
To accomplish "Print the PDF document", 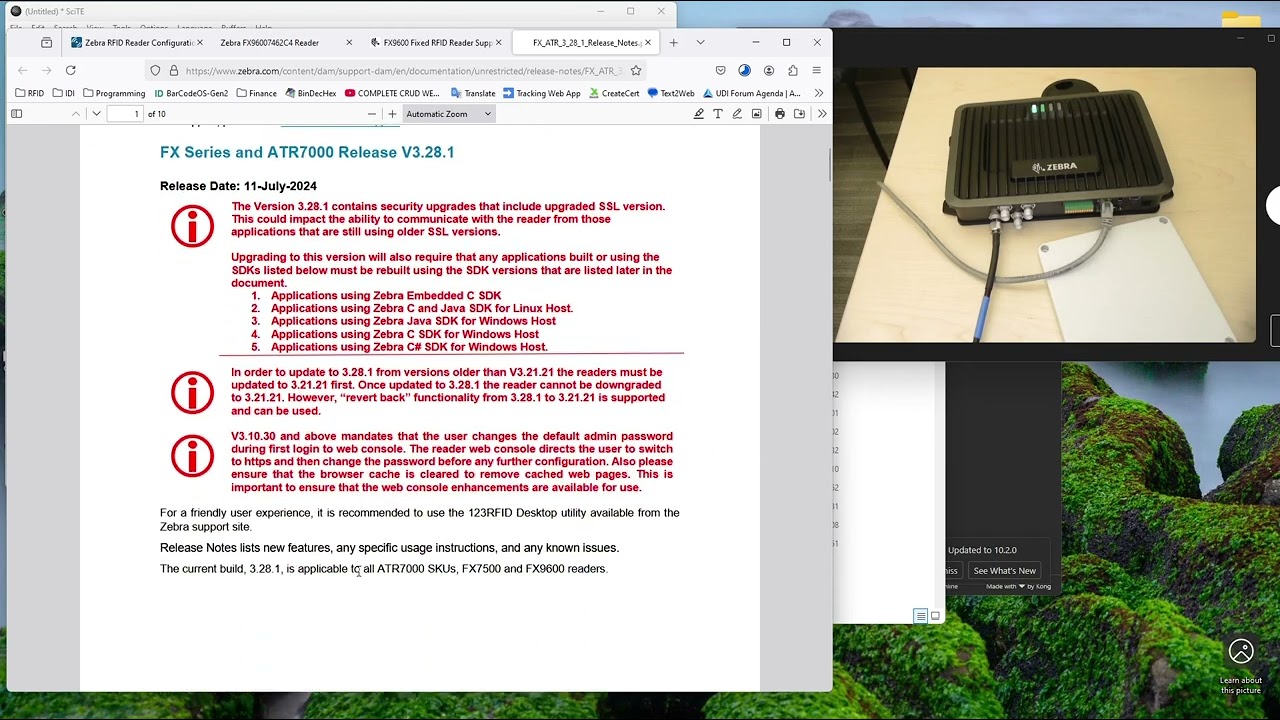I will [x=780, y=114].
